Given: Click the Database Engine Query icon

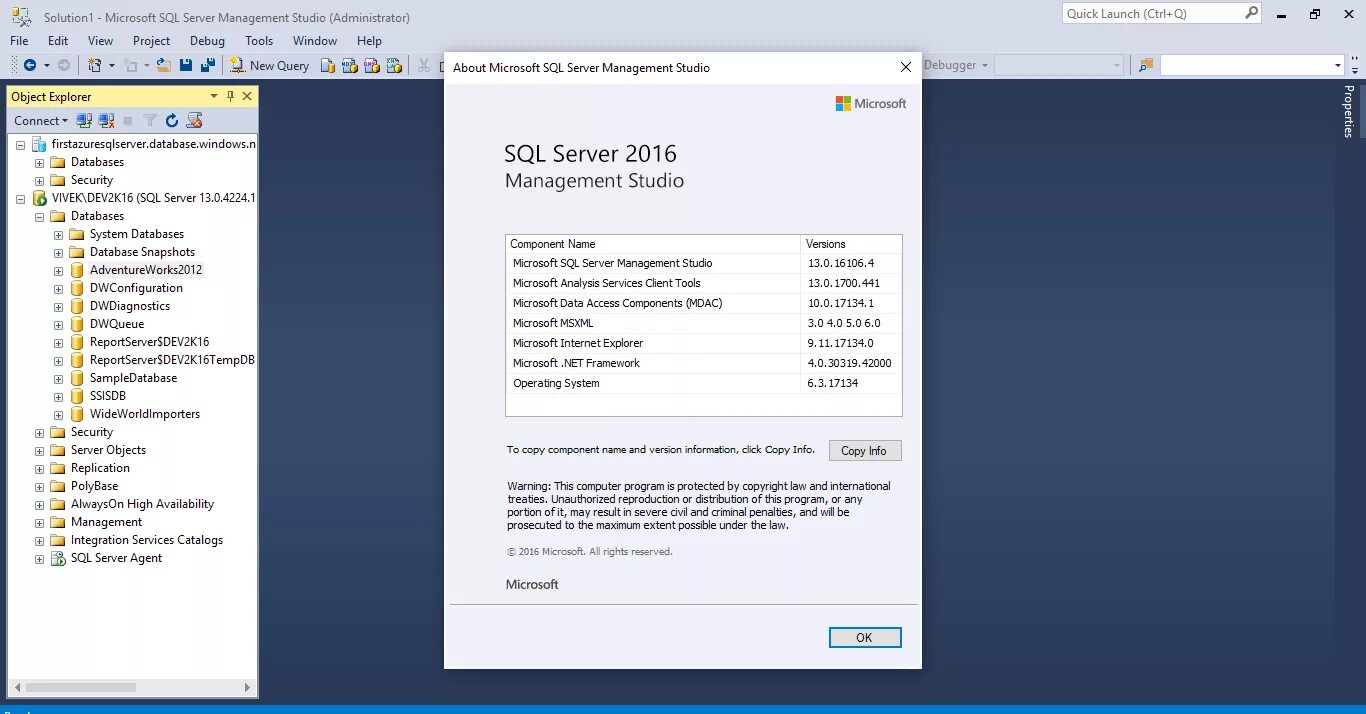Looking at the screenshot, I should [x=328, y=65].
